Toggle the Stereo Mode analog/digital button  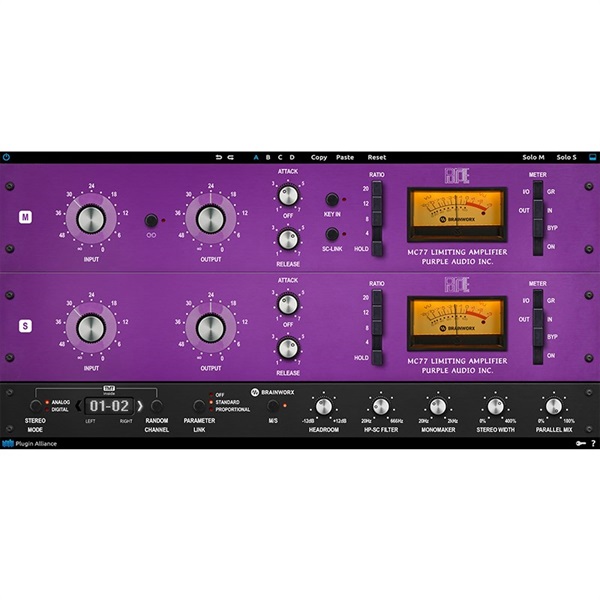pyautogui.click(x=36, y=406)
